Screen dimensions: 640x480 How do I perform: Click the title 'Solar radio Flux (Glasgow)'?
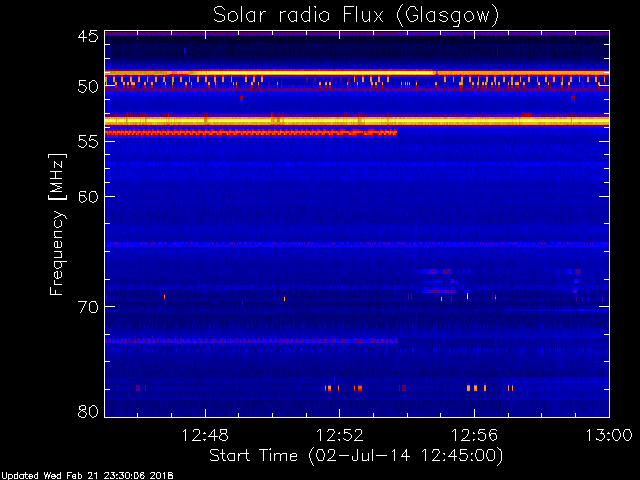click(x=356, y=16)
